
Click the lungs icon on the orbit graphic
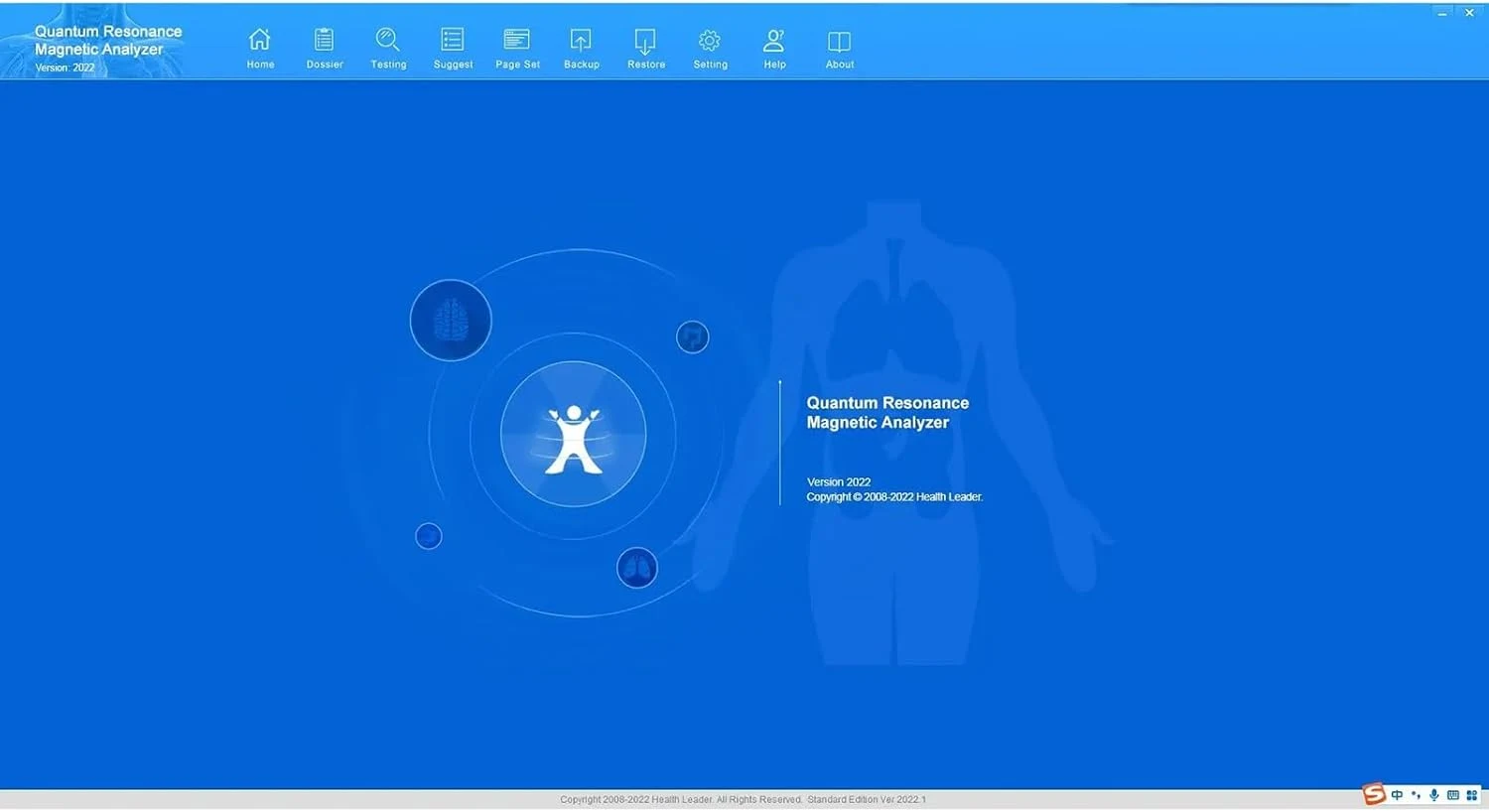[x=637, y=568]
